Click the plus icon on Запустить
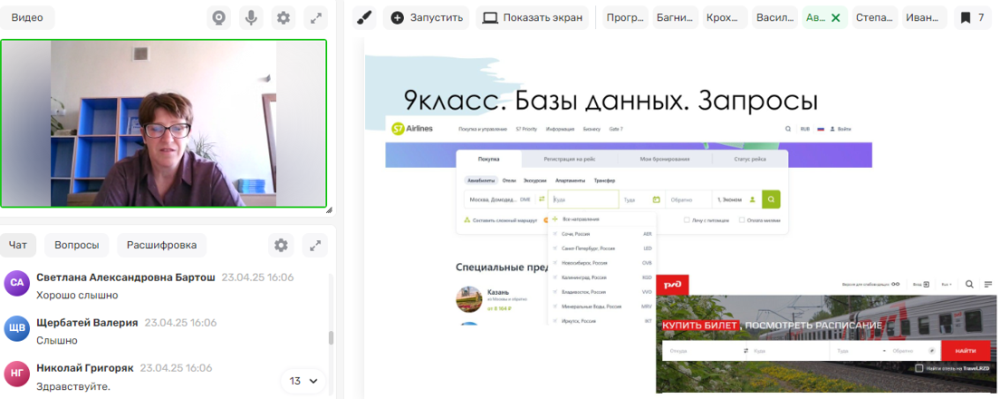 click(x=397, y=18)
